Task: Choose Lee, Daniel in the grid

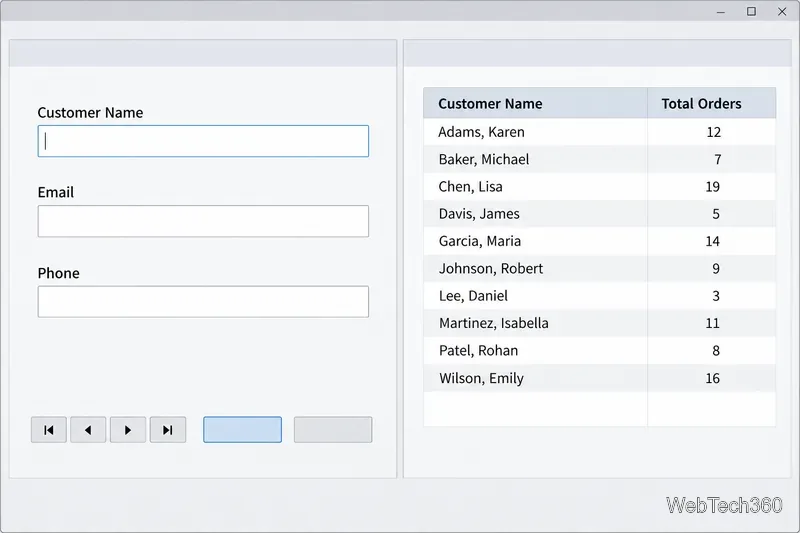Action: pos(599,296)
